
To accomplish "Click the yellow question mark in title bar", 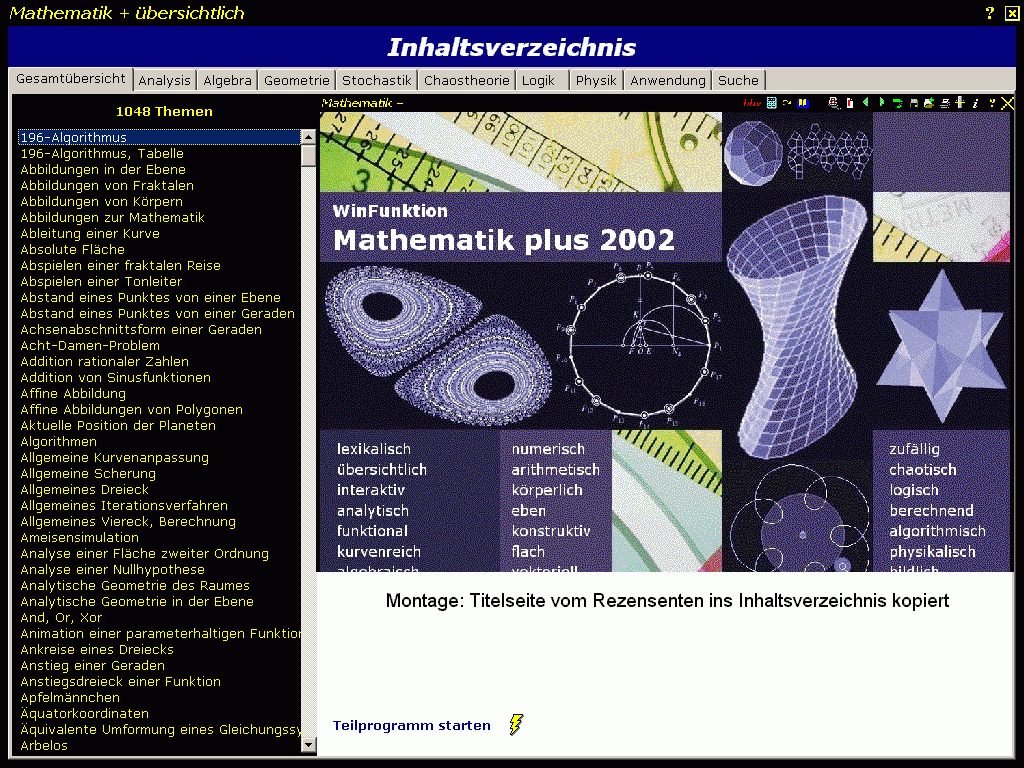I will pyautogui.click(x=990, y=13).
